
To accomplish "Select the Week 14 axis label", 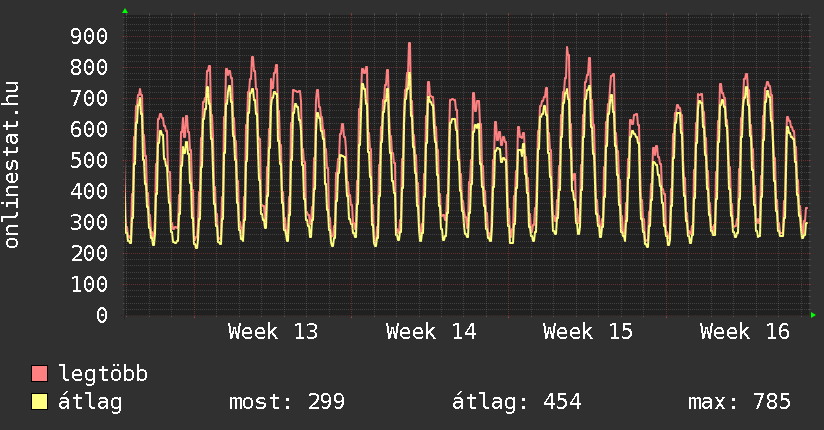I will pyautogui.click(x=430, y=332).
